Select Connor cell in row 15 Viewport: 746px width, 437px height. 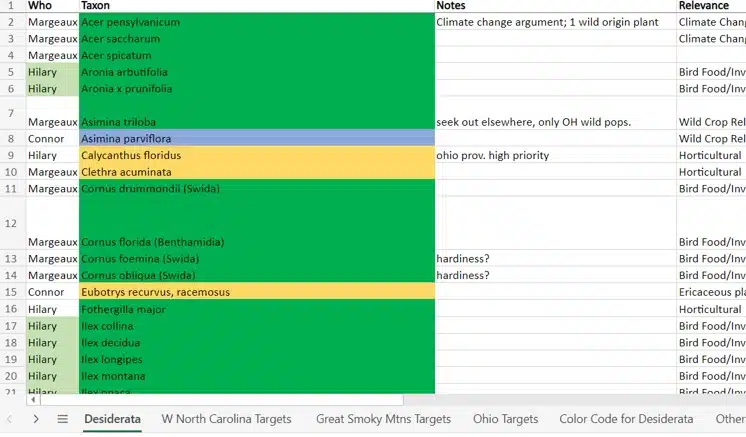[x=52, y=292]
